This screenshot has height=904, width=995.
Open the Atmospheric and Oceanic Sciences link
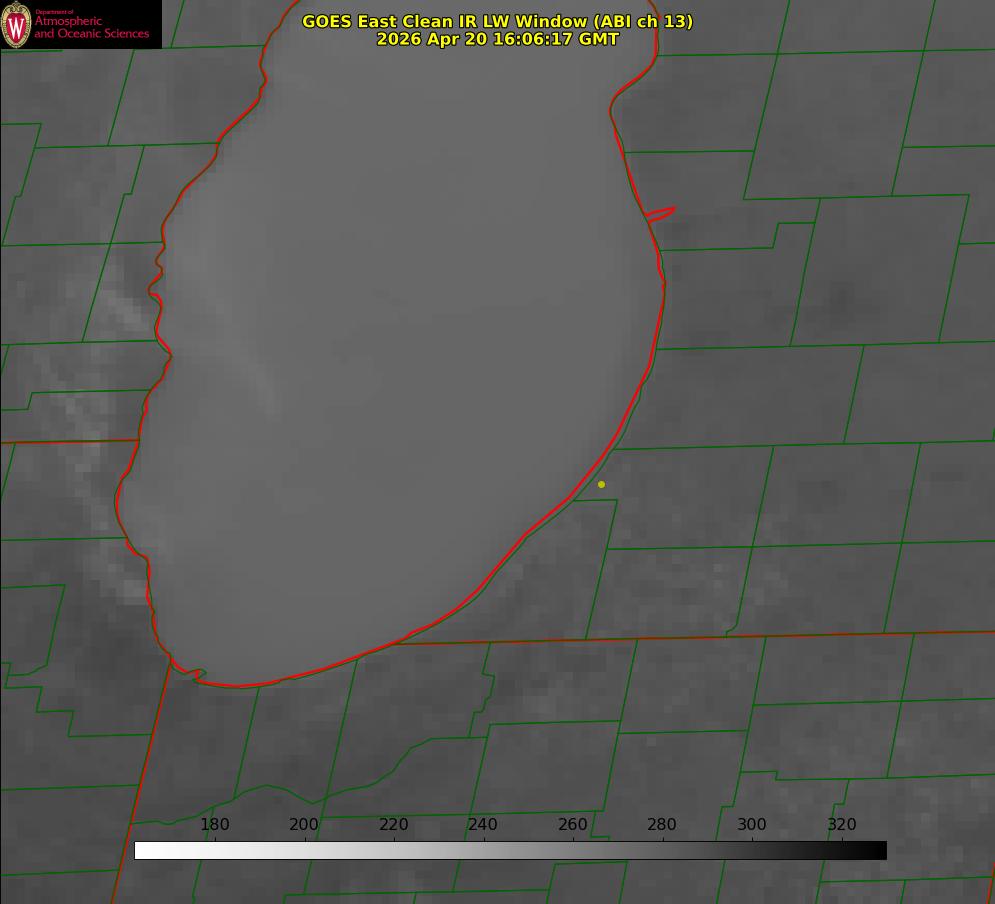(x=91, y=27)
